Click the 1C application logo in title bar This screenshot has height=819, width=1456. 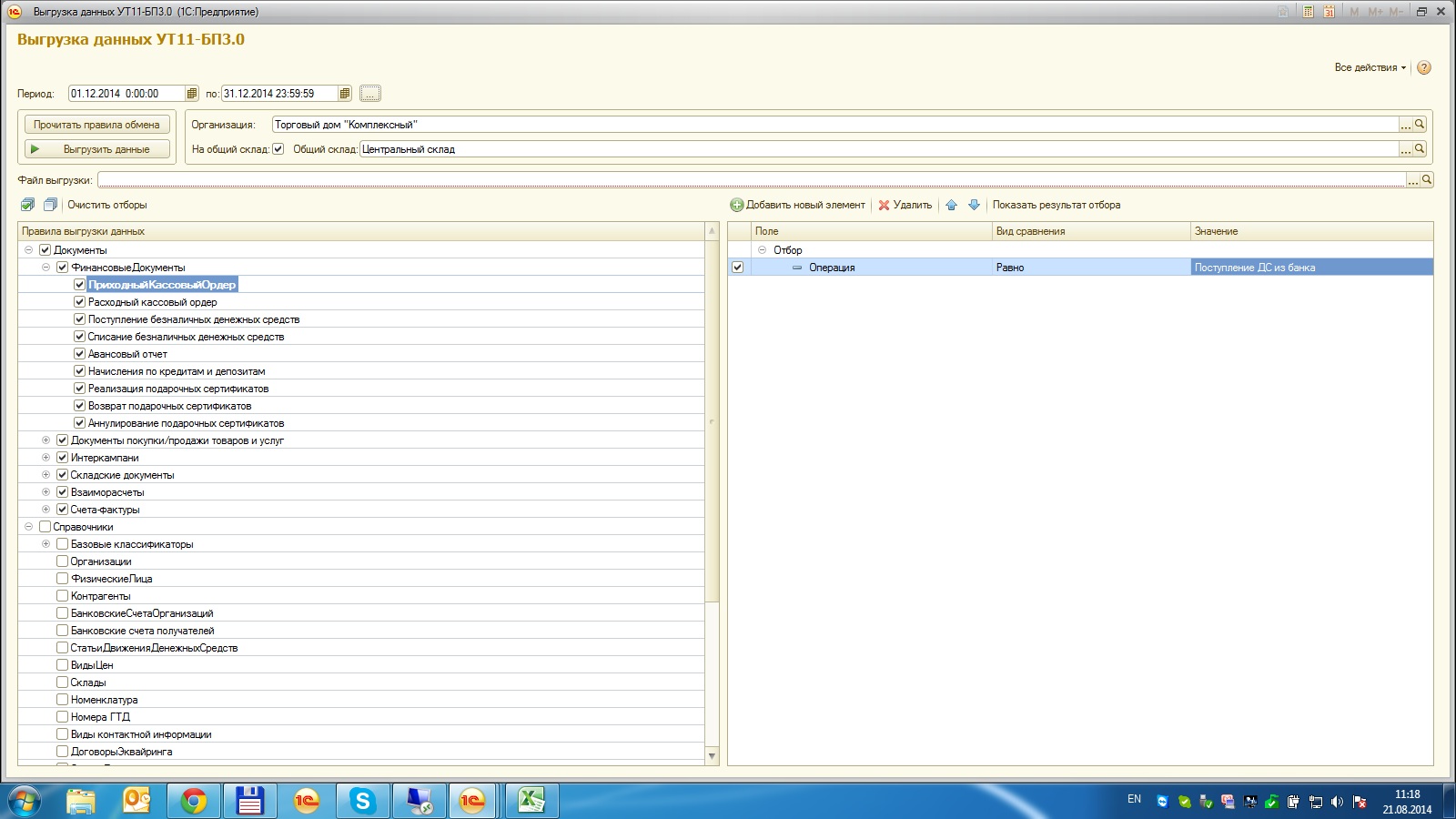pyautogui.click(x=15, y=12)
